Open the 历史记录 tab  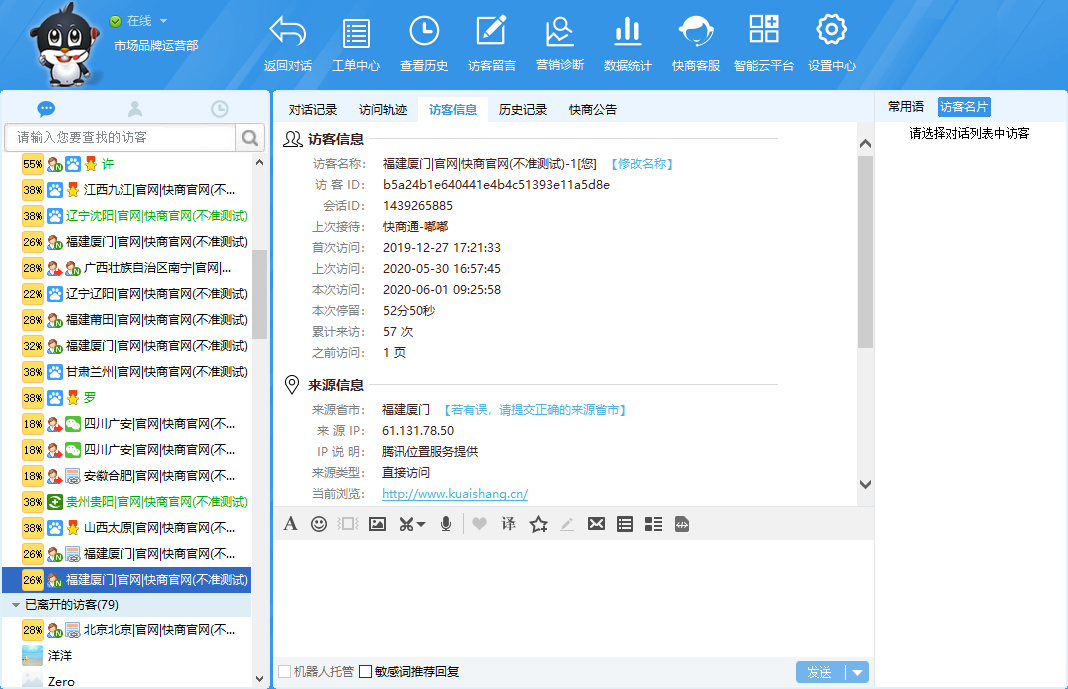click(522, 110)
